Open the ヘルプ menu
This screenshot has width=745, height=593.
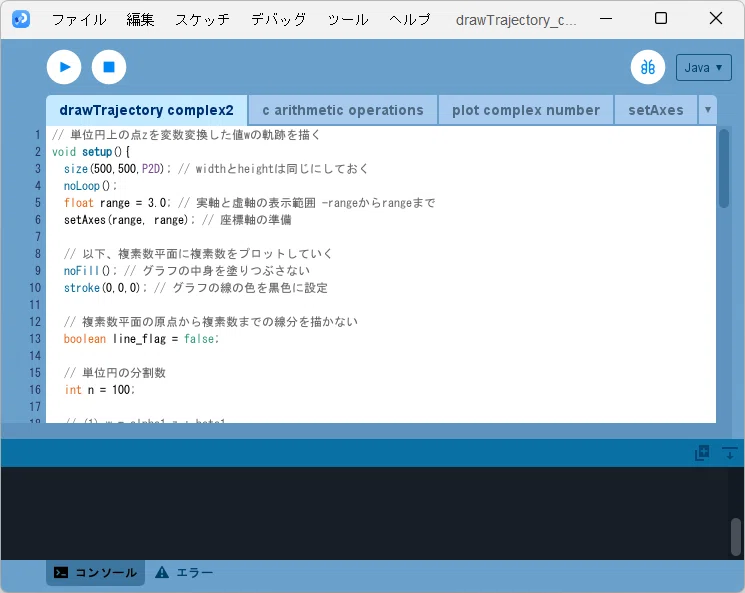[410, 19]
